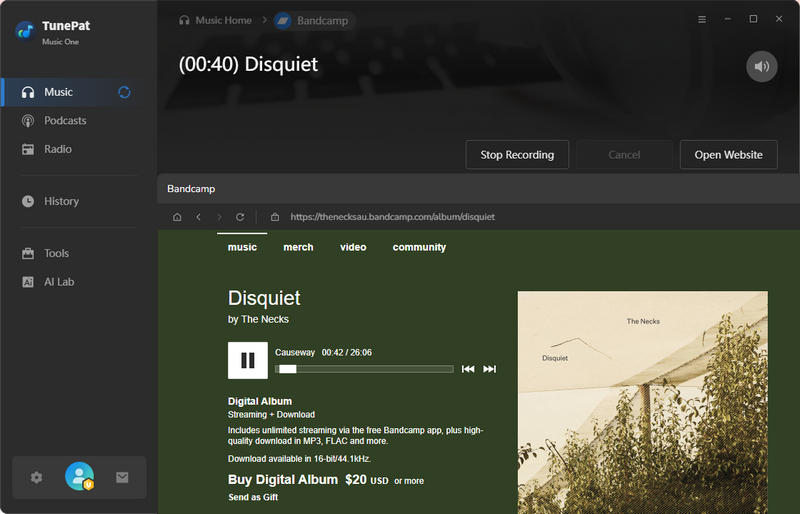Image resolution: width=800 pixels, height=514 pixels.
Task: Open the hamburger menu in title bar
Action: [701, 19]
